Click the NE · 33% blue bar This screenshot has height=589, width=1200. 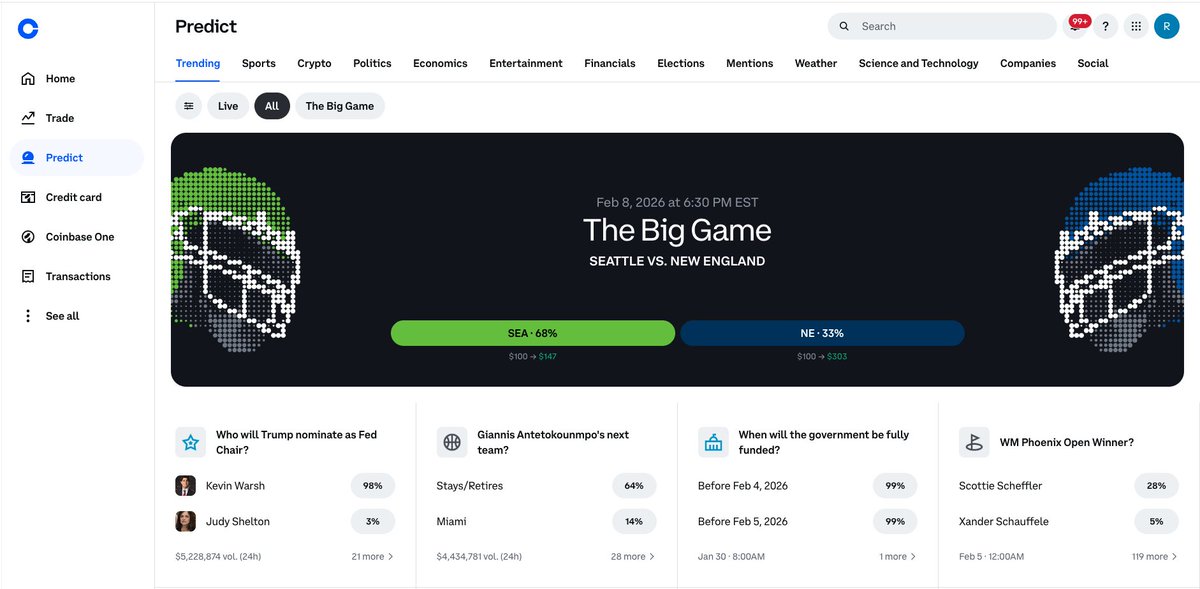pos(822,333)
